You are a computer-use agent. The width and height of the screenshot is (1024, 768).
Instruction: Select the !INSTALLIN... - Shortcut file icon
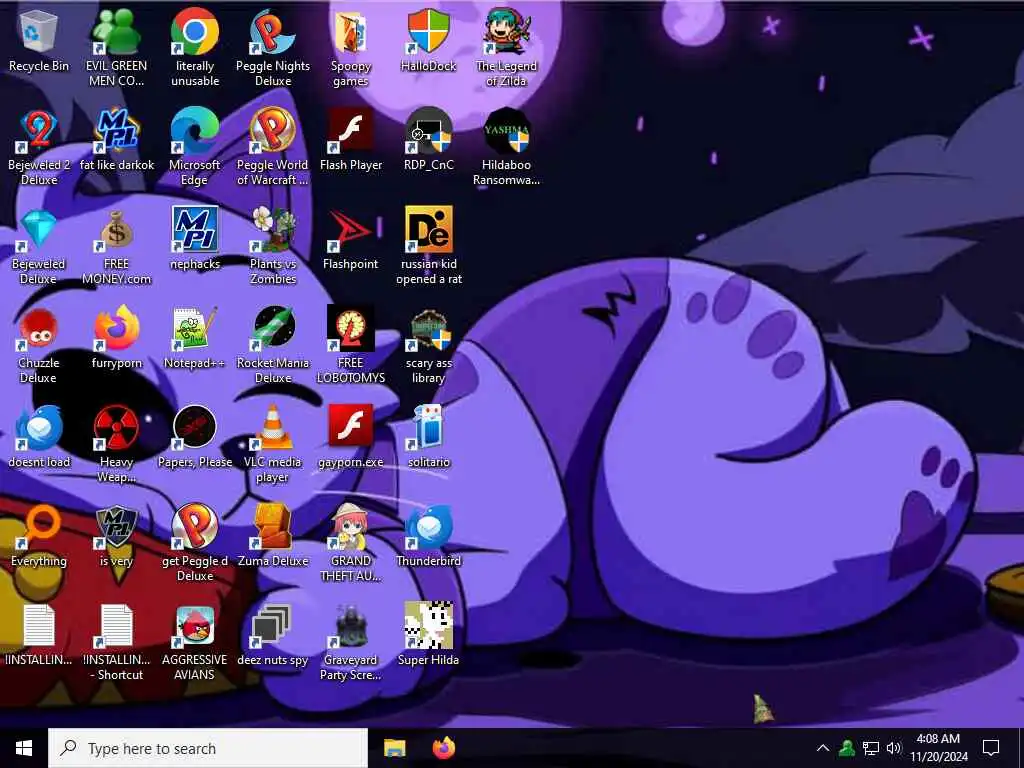point(116,626)
